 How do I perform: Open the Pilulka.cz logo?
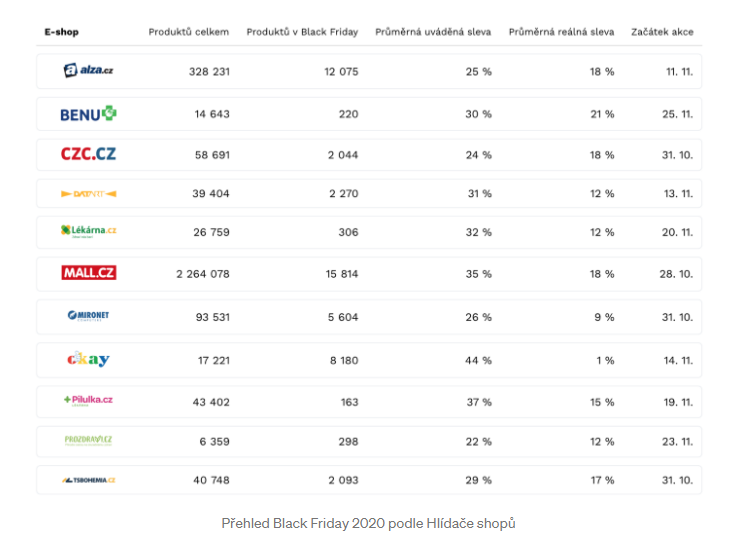point(89,401)
